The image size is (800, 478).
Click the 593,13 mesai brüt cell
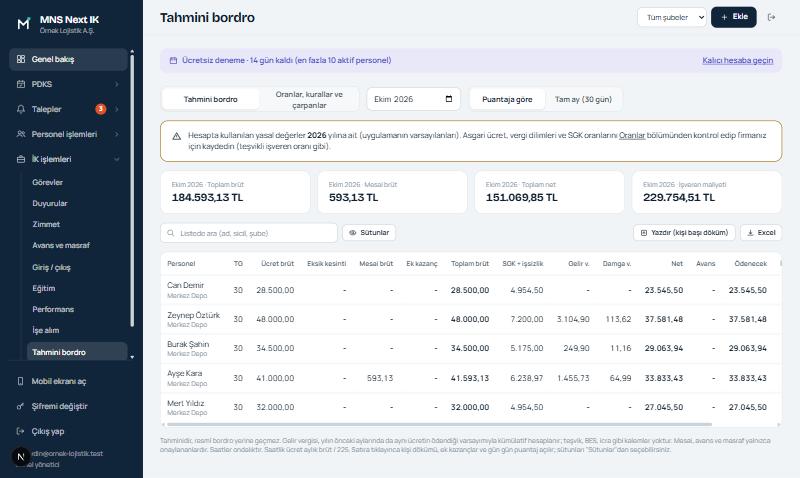(380, 378)
